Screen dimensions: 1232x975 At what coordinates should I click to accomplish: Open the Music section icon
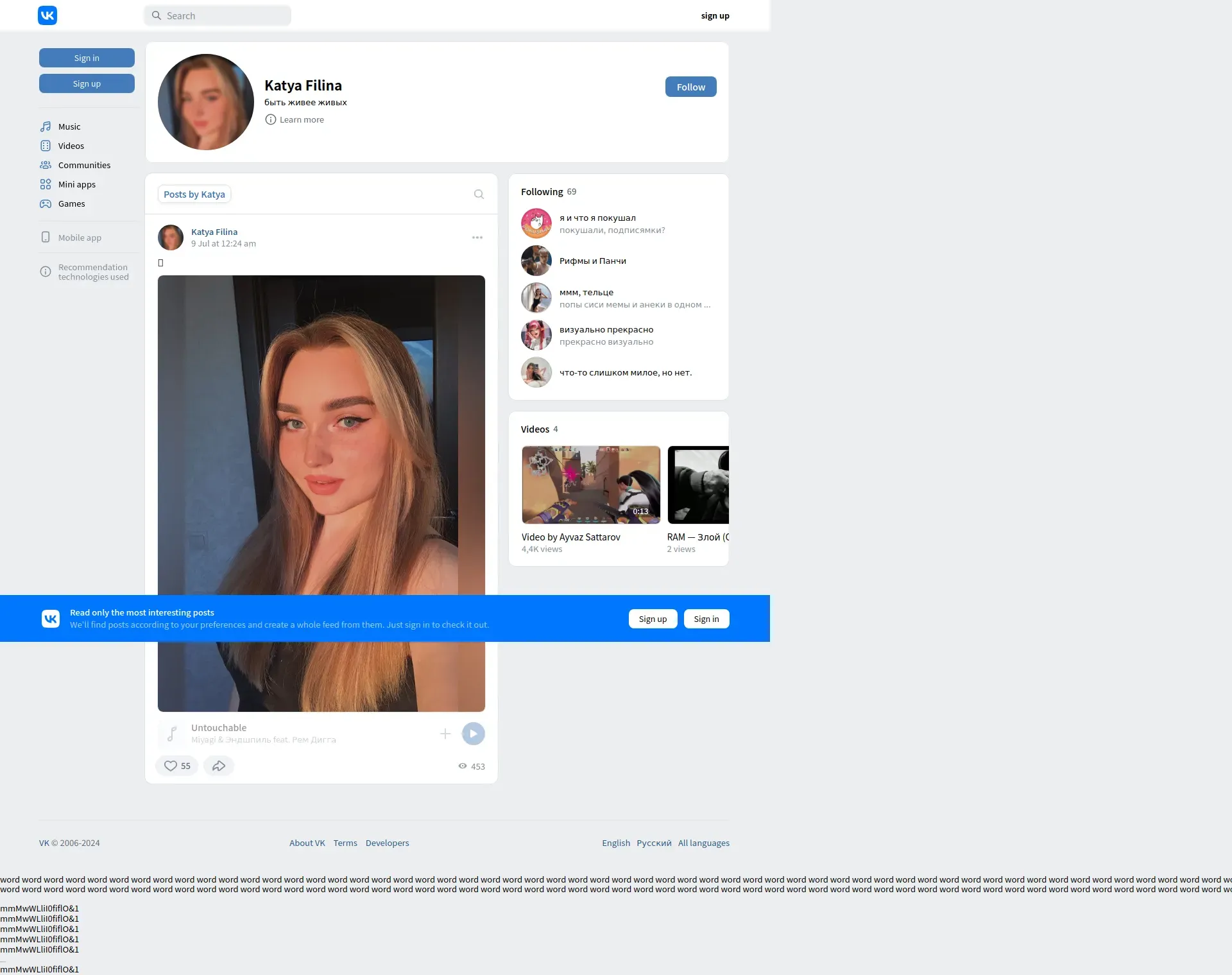click(46, 126)
